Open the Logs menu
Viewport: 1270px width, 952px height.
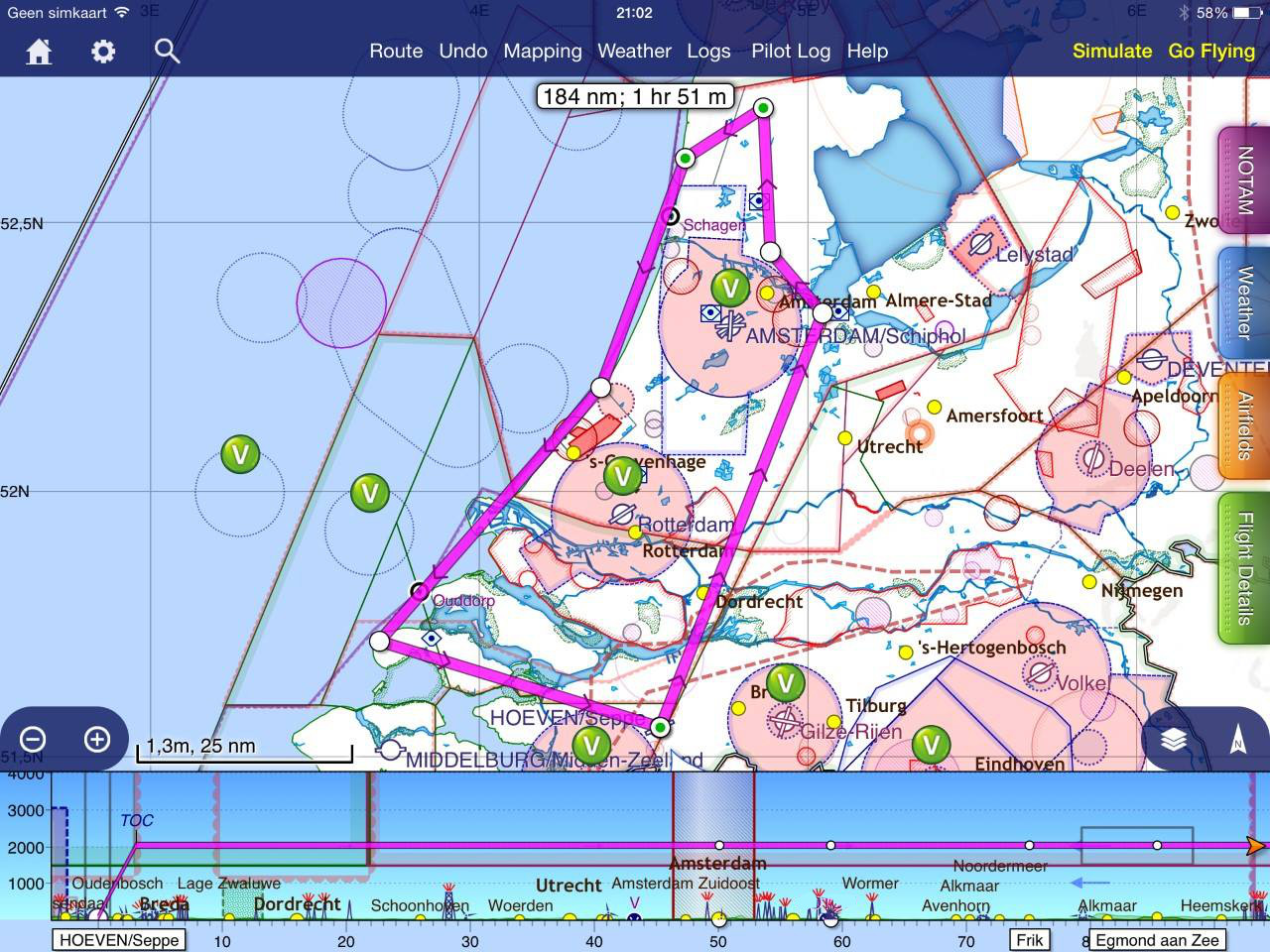coord(708,52)
